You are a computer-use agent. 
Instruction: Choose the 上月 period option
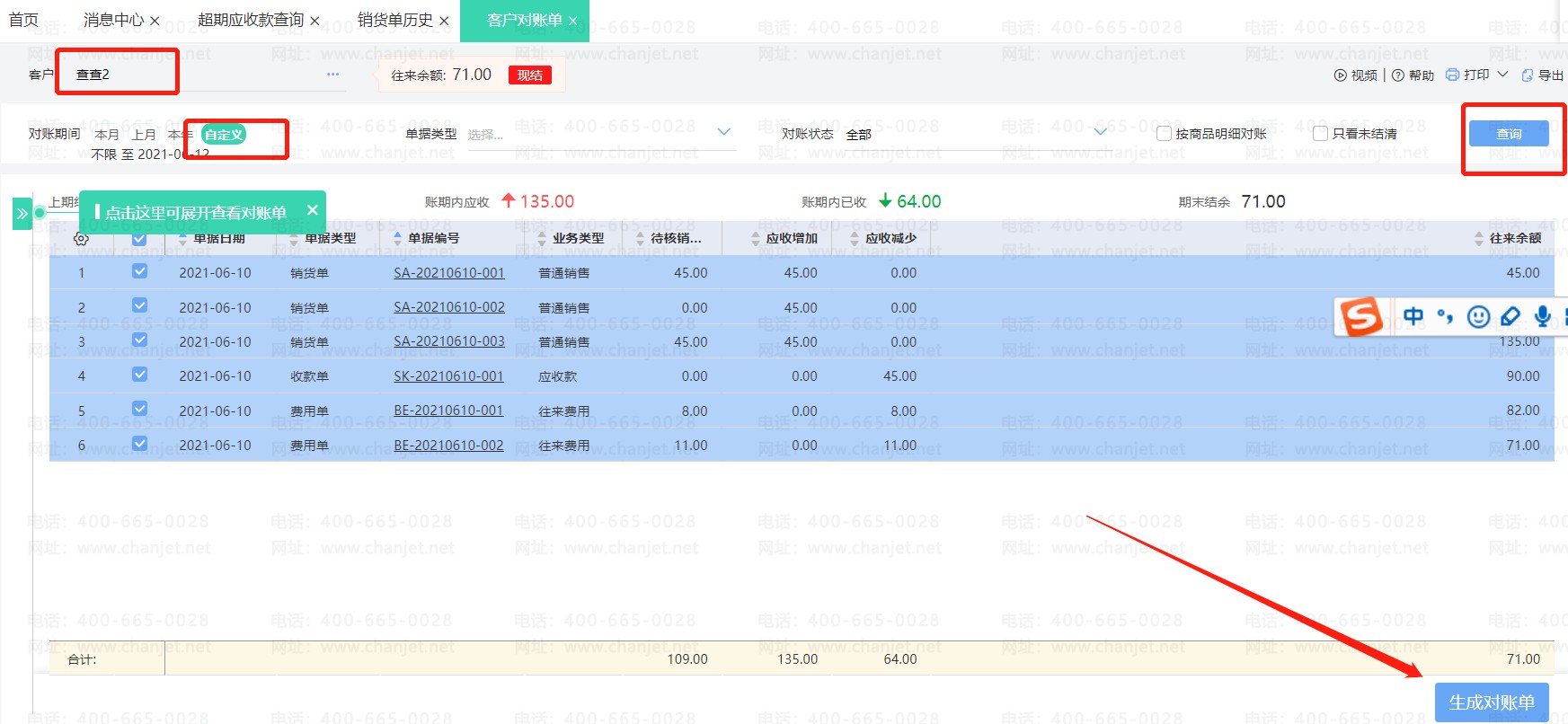144,135
